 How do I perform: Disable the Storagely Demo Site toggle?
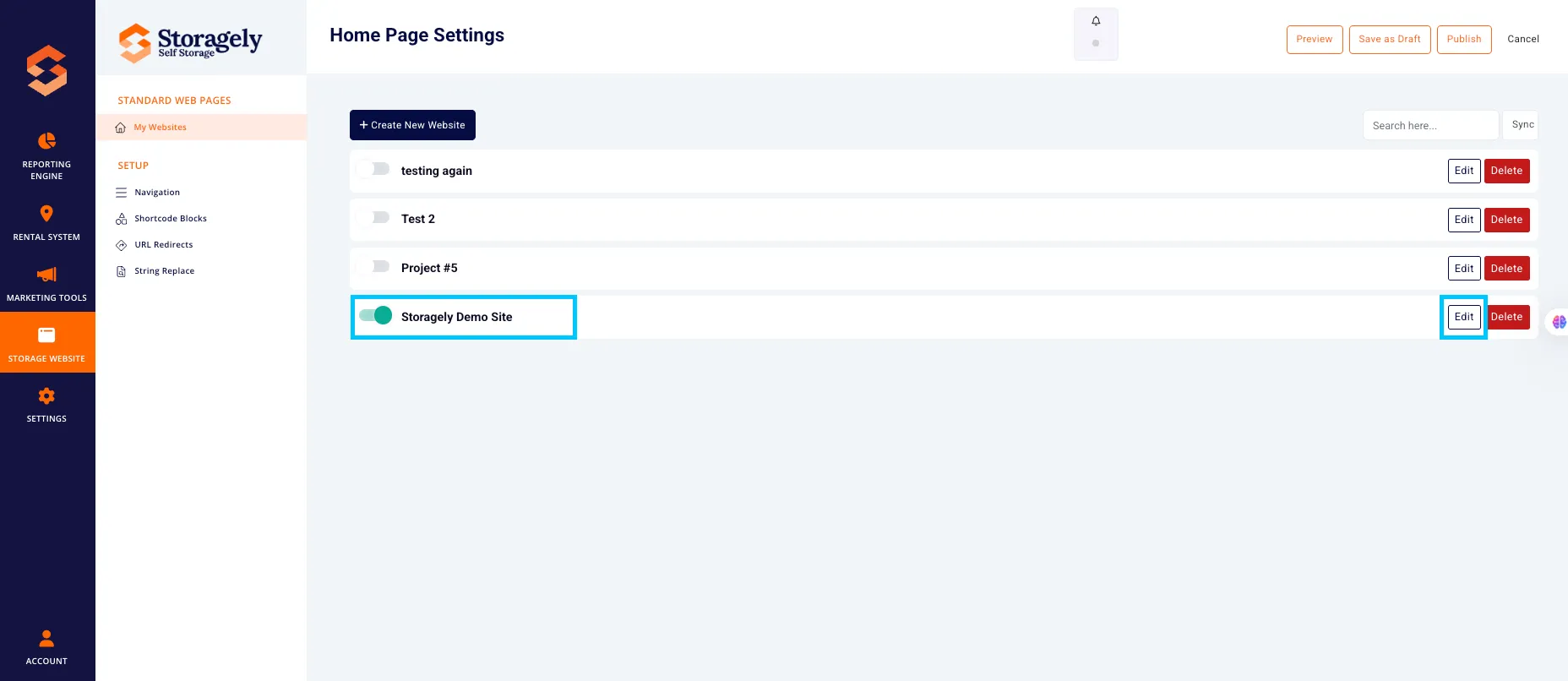[375, 315]
